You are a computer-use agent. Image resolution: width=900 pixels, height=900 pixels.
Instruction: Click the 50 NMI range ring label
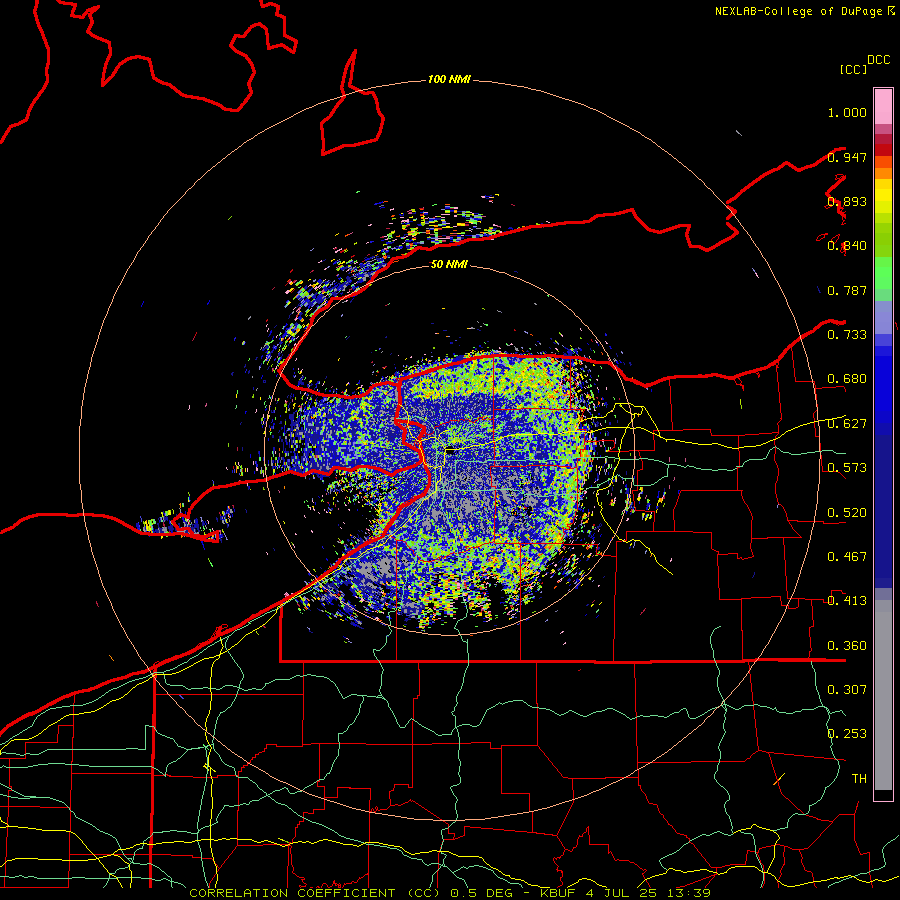(449, 264)
